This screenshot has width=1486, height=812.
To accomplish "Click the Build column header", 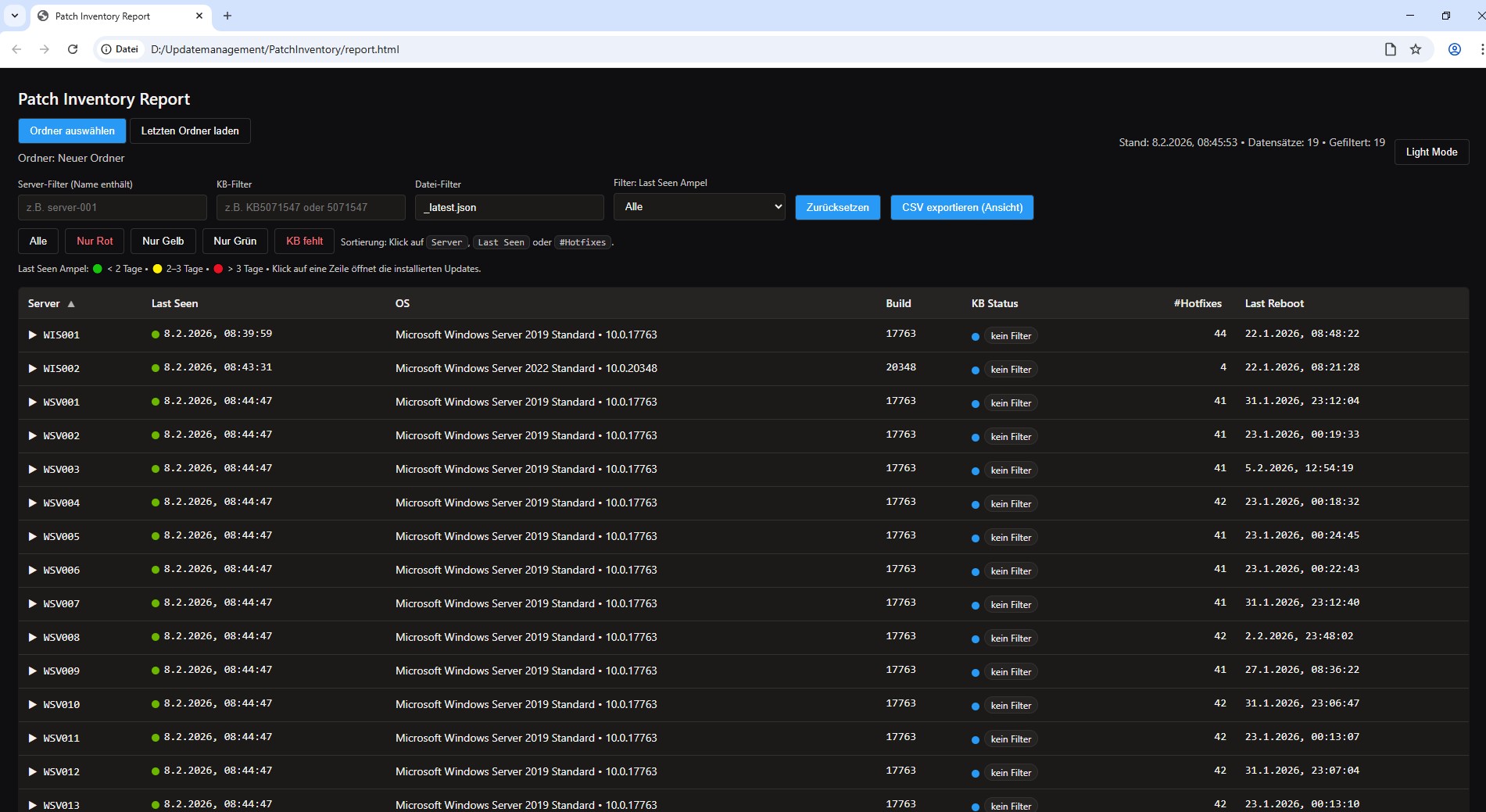I will click(899, 303).
